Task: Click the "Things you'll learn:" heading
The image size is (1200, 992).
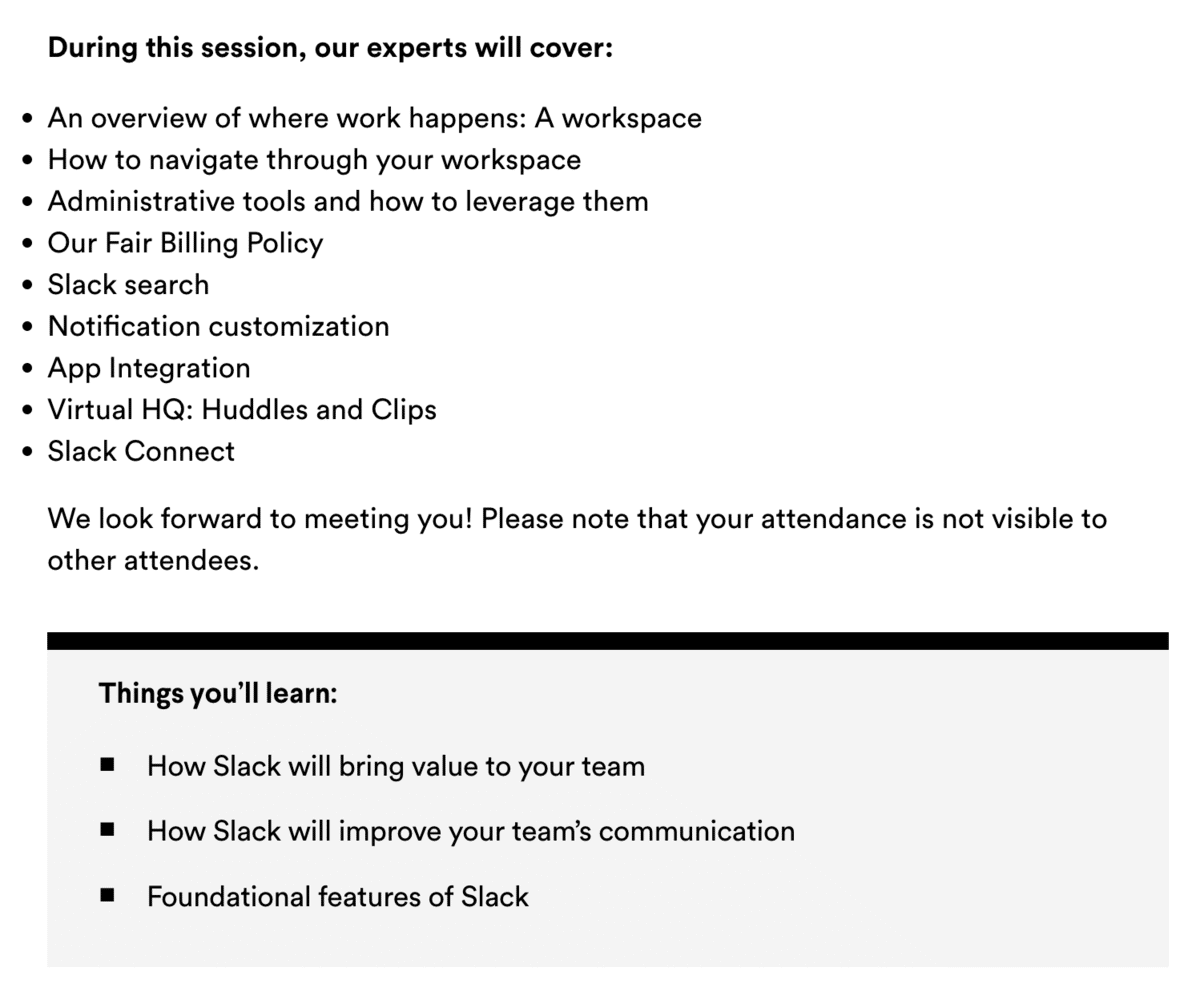Action: 218,693
